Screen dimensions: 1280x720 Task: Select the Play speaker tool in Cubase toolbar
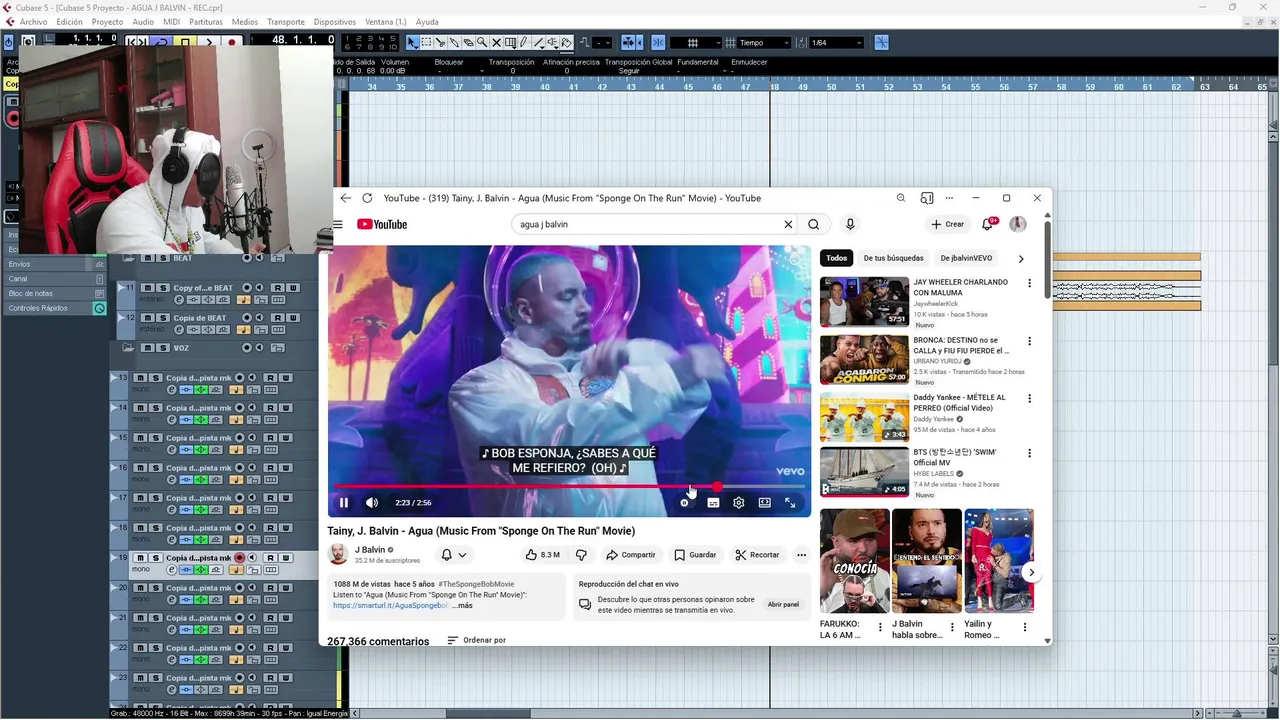coord(553,43)
